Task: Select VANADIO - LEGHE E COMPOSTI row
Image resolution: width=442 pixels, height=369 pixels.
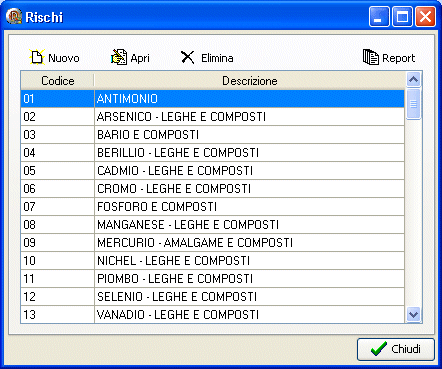Action: [x=213, y=314]
